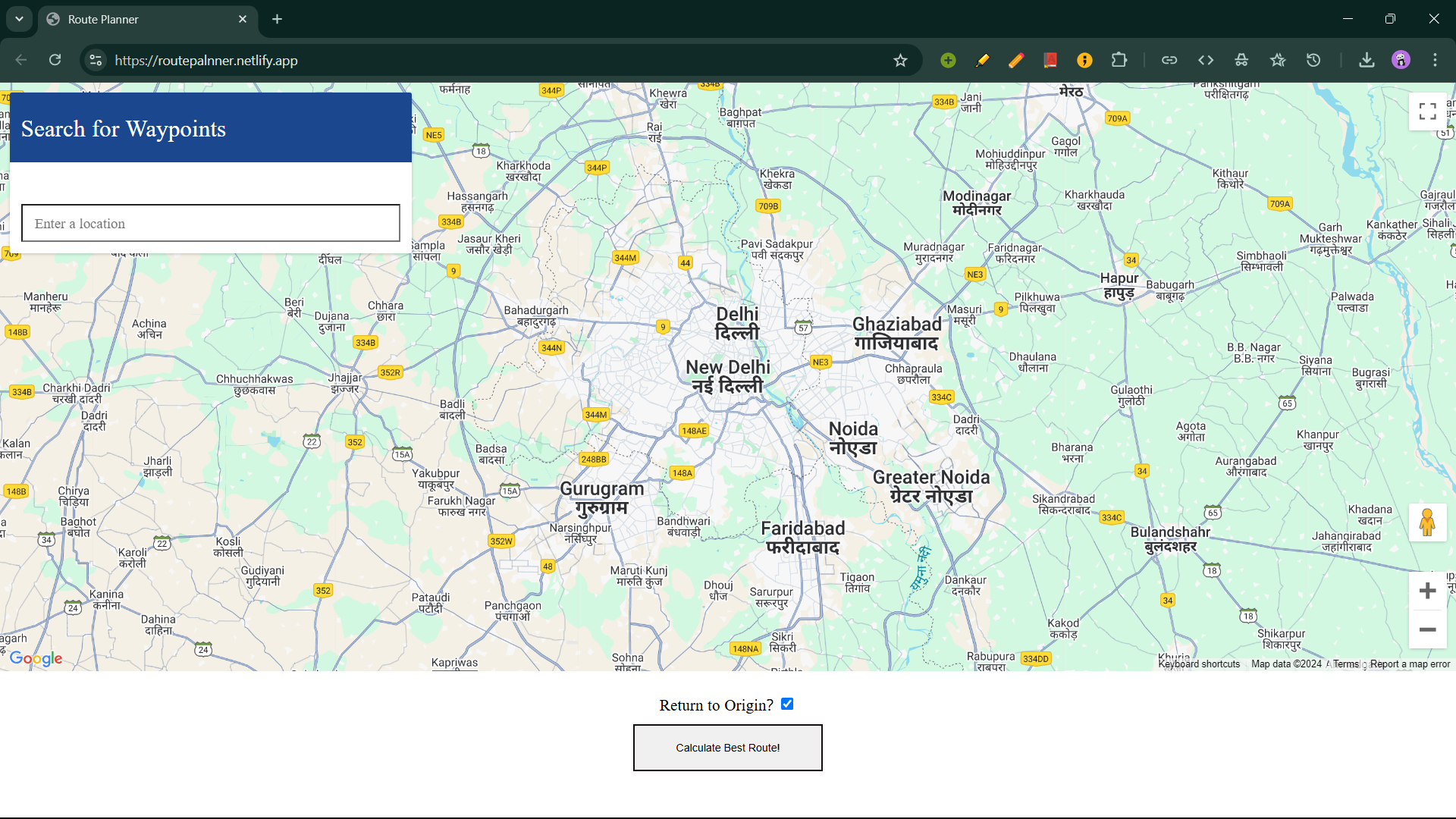
Task: View site information icon in address bar
Action: [96, 60]
